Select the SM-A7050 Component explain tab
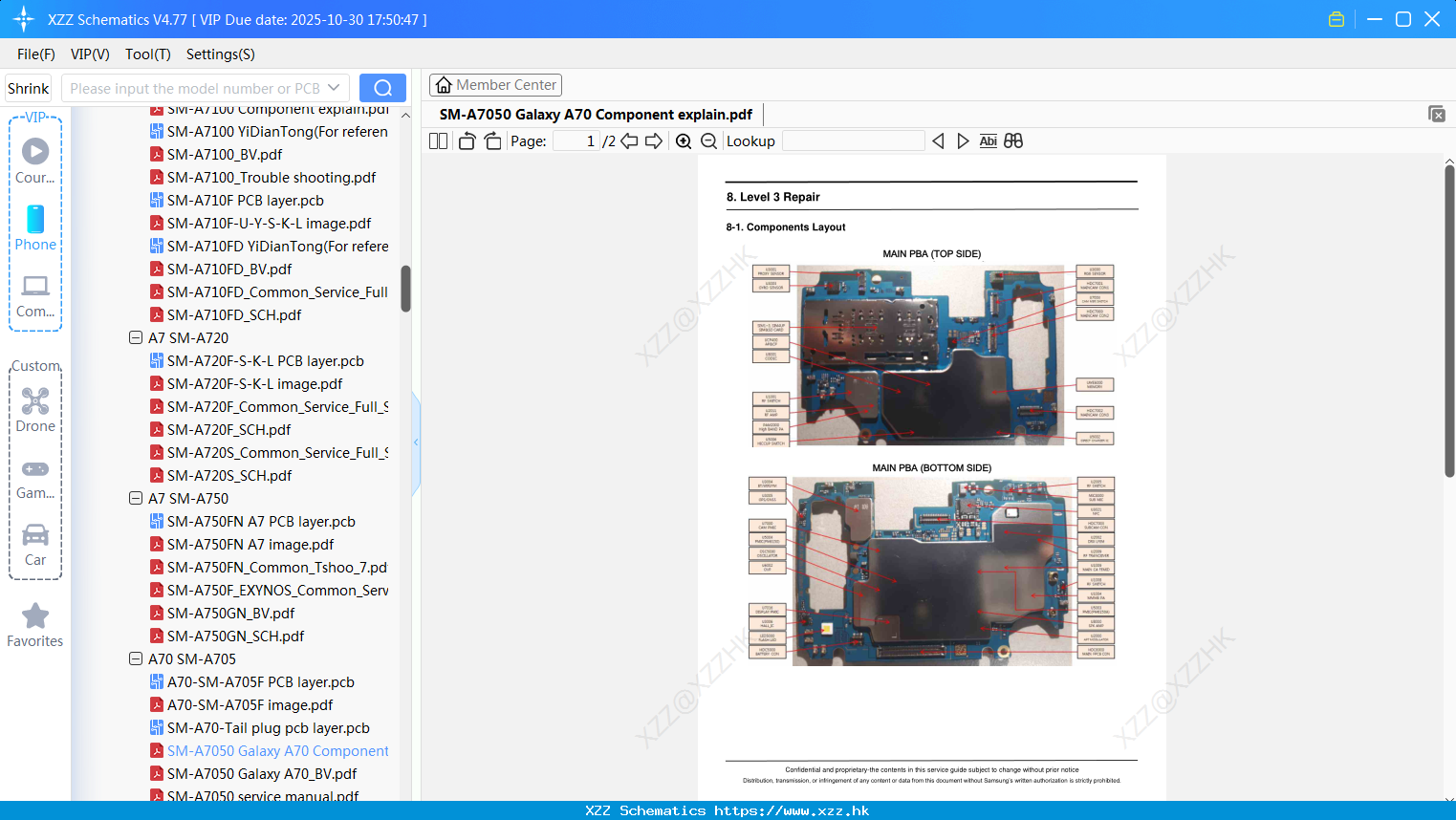 [x=596, y=115]
